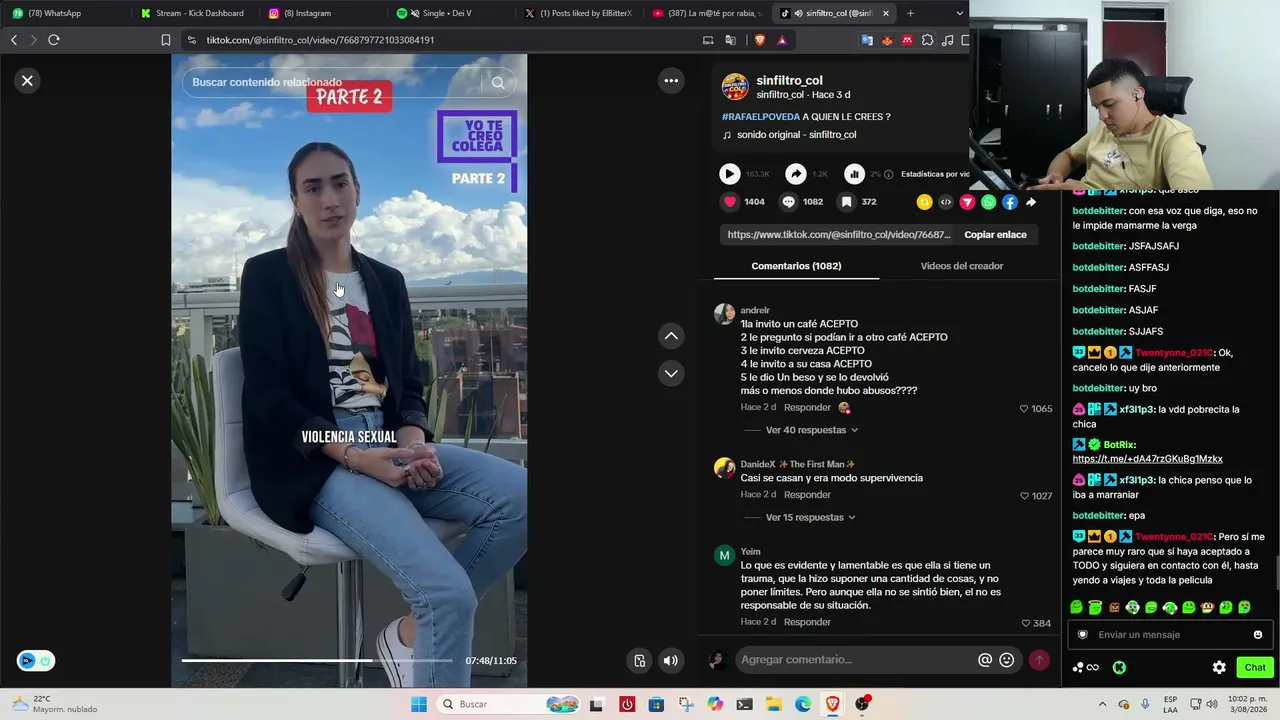1280x720 pixels.
Task: Open comments via the speech bubble icon (1082)
Action: [x=788, y=201]
